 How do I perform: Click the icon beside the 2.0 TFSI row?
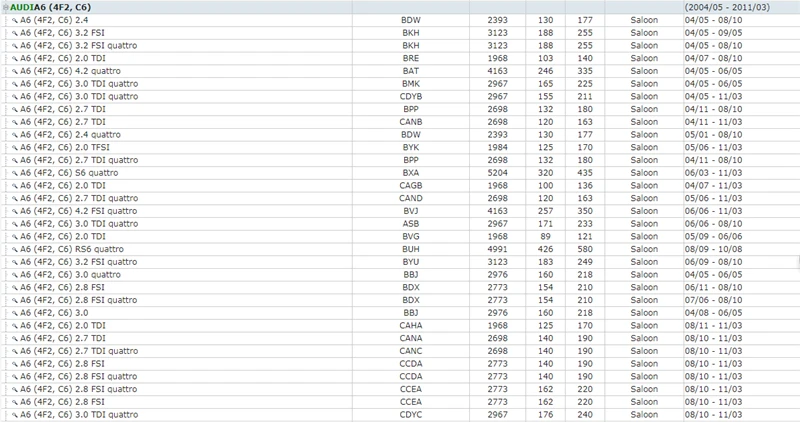[x=15, y=148]
